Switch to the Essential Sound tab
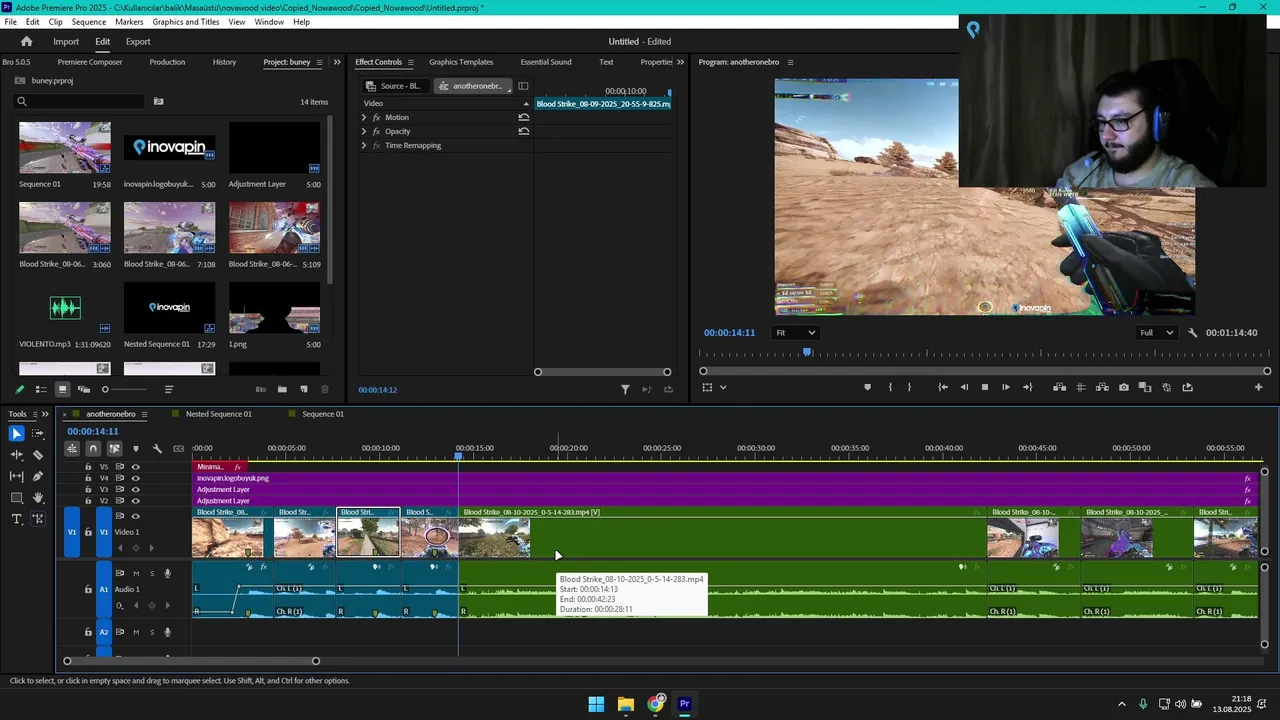This screenshot has width=1280, height=720. [x=546, y=62]
